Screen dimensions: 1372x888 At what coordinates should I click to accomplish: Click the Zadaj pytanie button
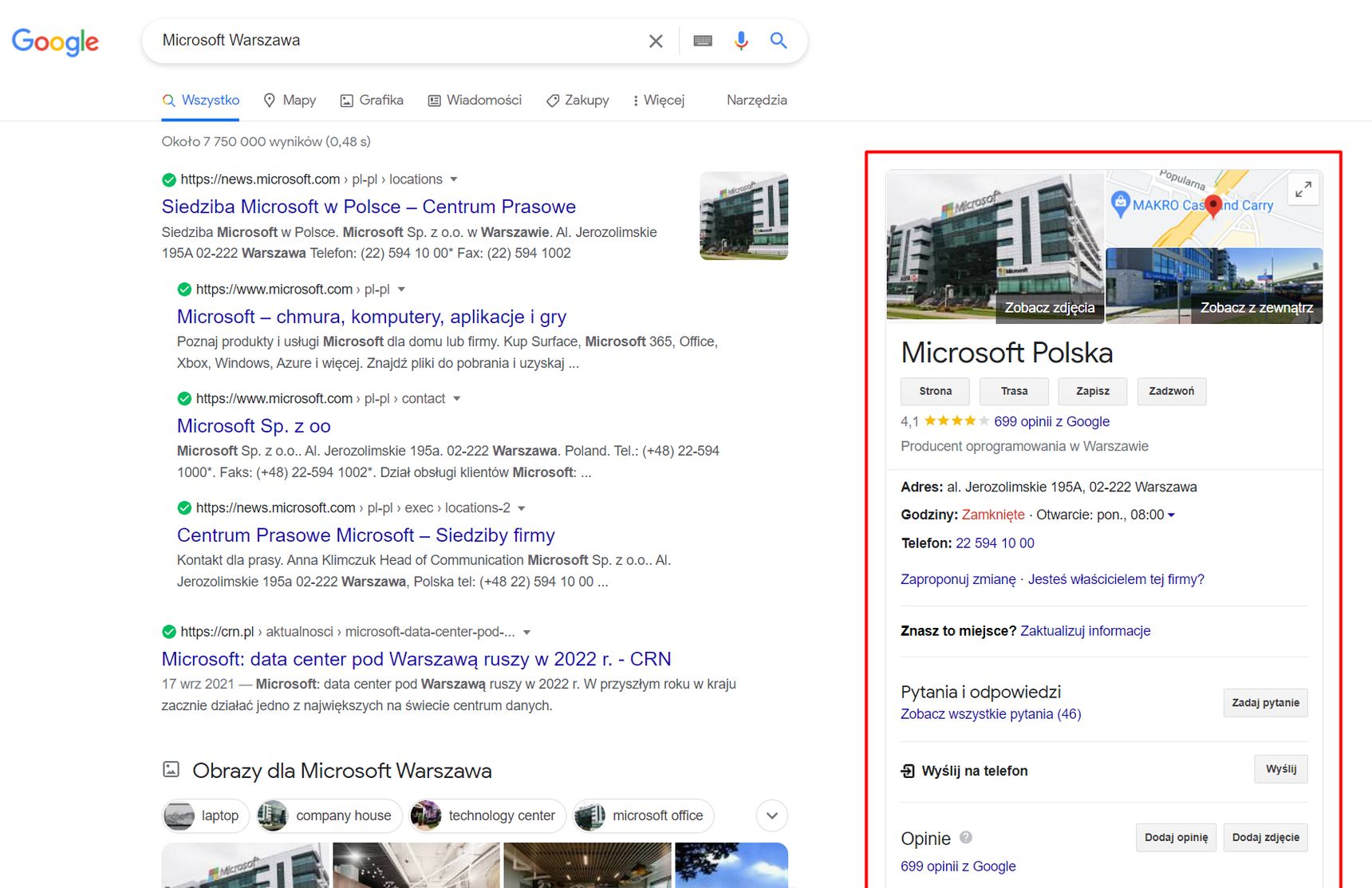click(1265, 703)
